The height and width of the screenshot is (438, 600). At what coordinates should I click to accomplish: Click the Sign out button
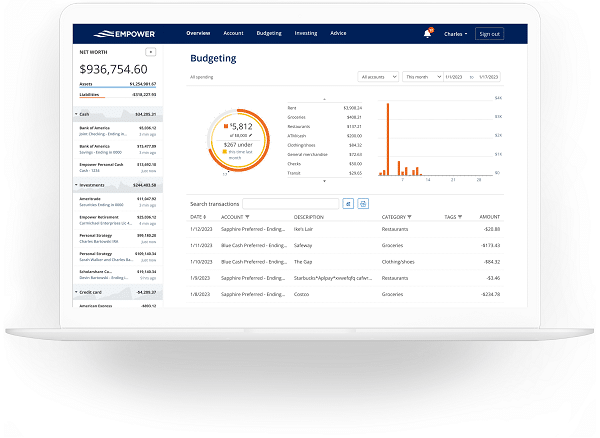tap(489, 34)
